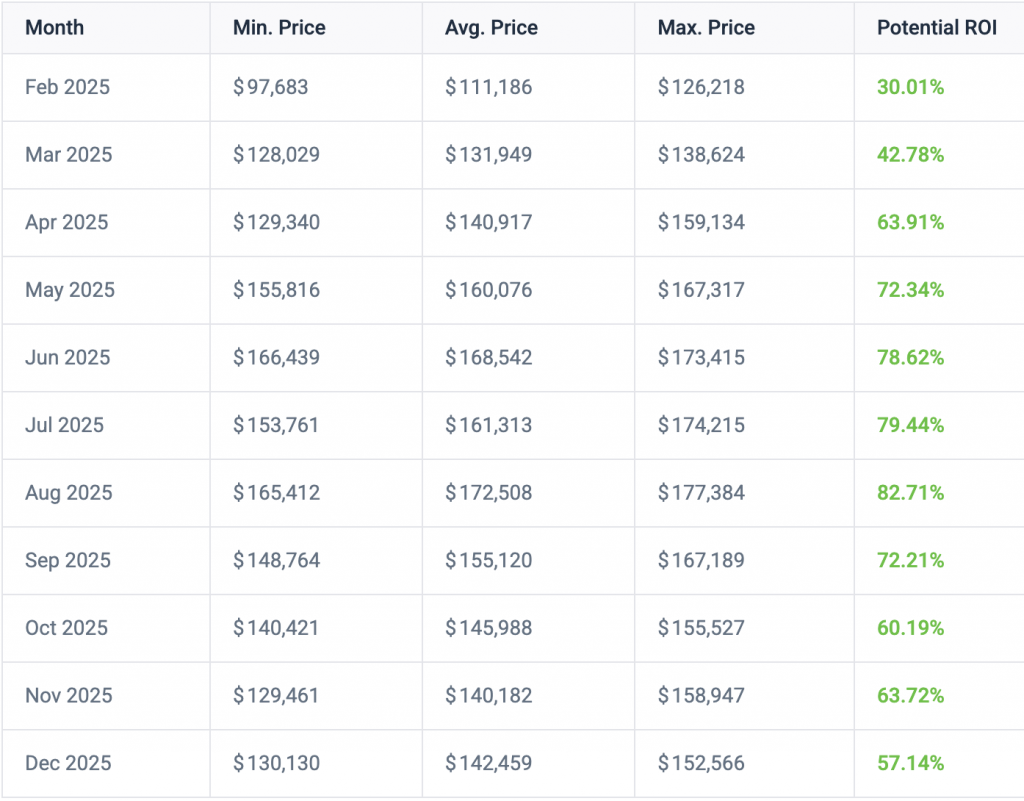Screen dimensions: 1024x801
Task: Click the $165,412 minimum price value
Action: (x=276, y=492)
